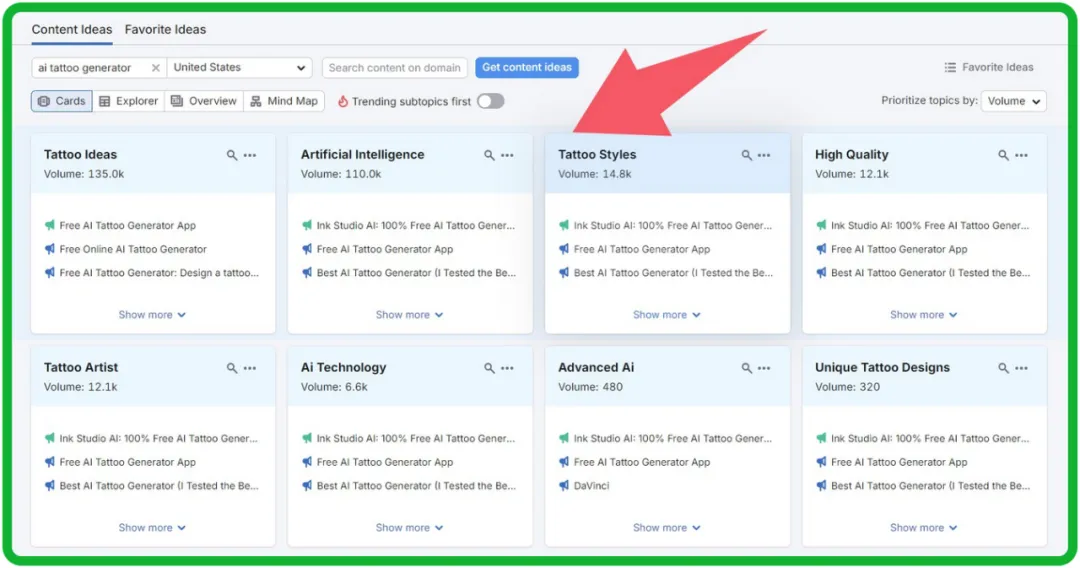Open the three-dot menu on High Quality card
The width and height of the screenshot is (1080, 568).
tap(1021, 155)
